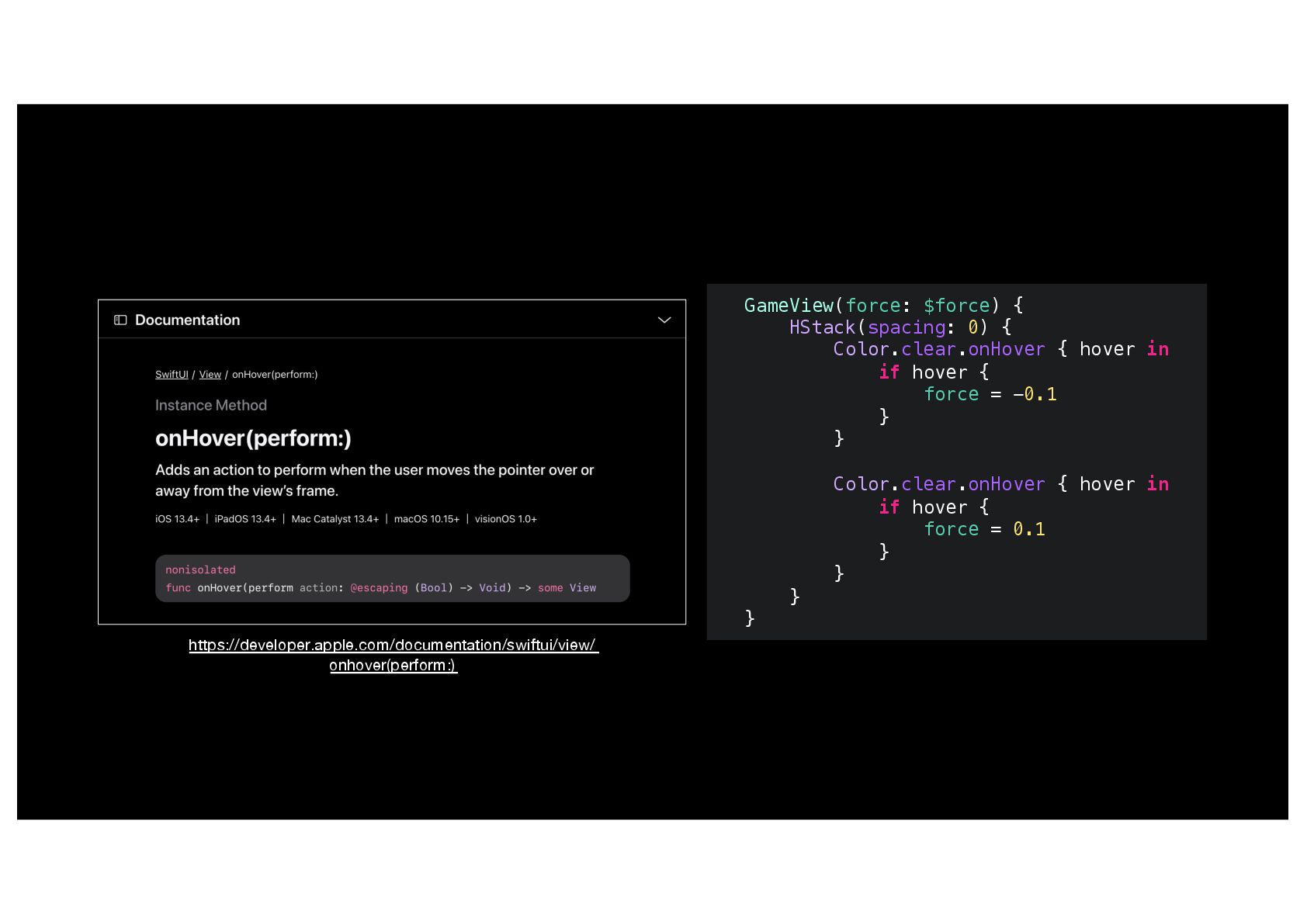Click the 'macOS 10.15+' availability text
The width and height of the screenshot is (1307, 924).
427,519
